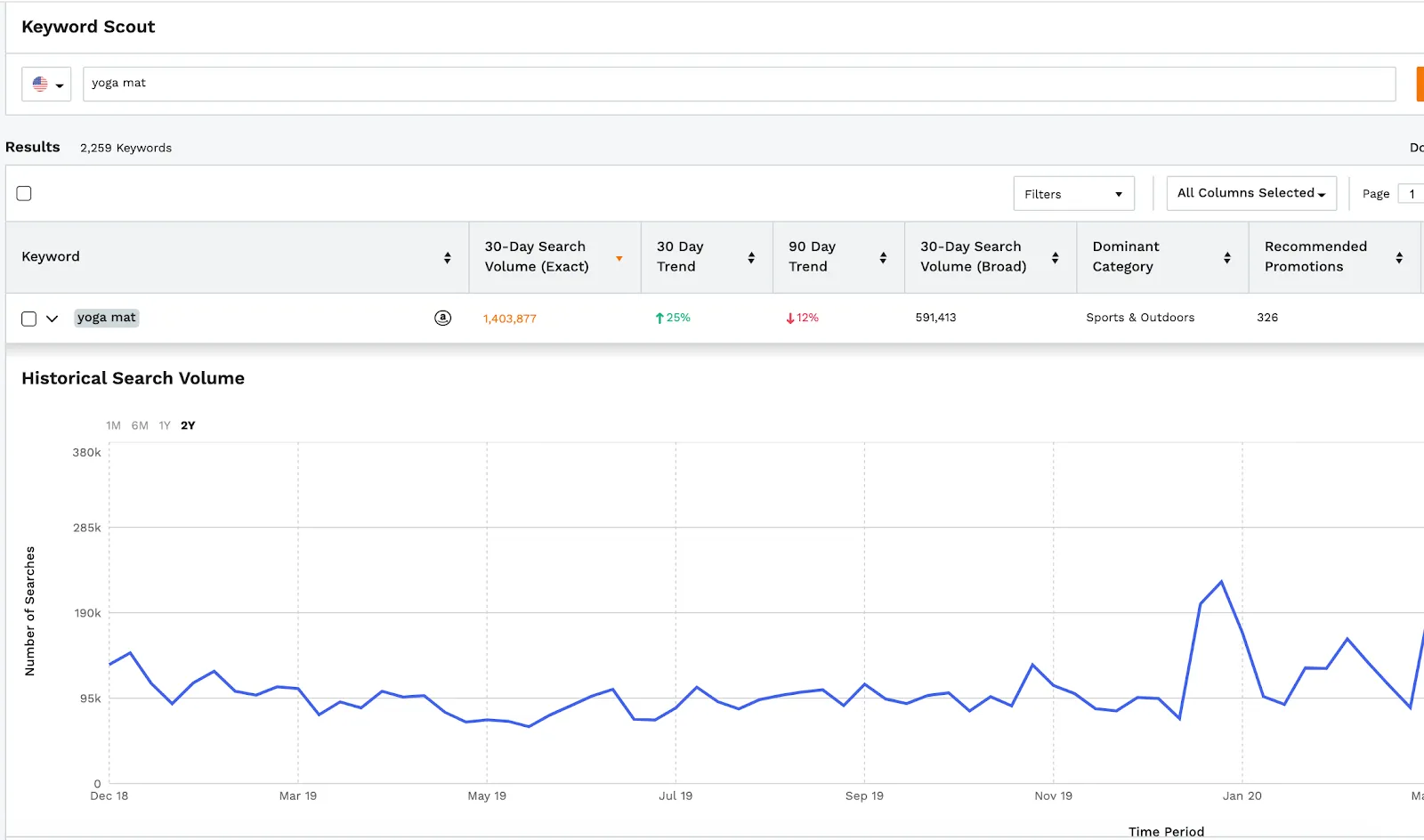Sort by the 90 Day Trend arrows
The image size is (1424, 840).
pos(883,257)
